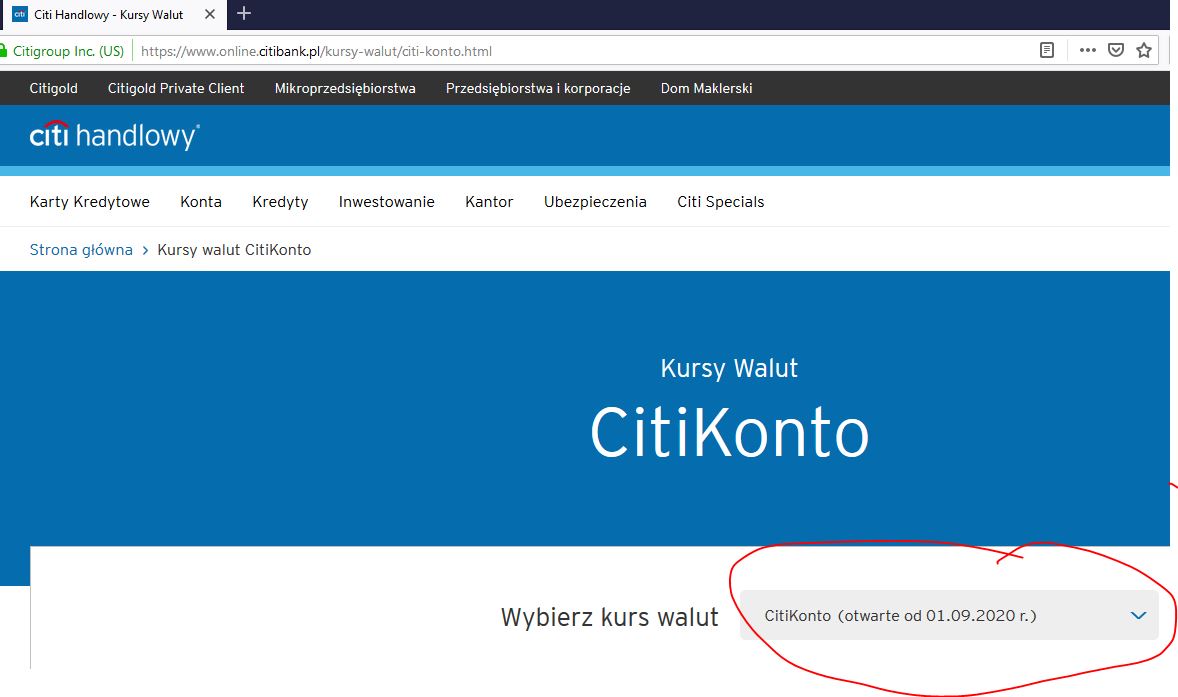Viewport: 1178px width, 697px height.
Task: Open Konta menu
Action: click(201, 202)
